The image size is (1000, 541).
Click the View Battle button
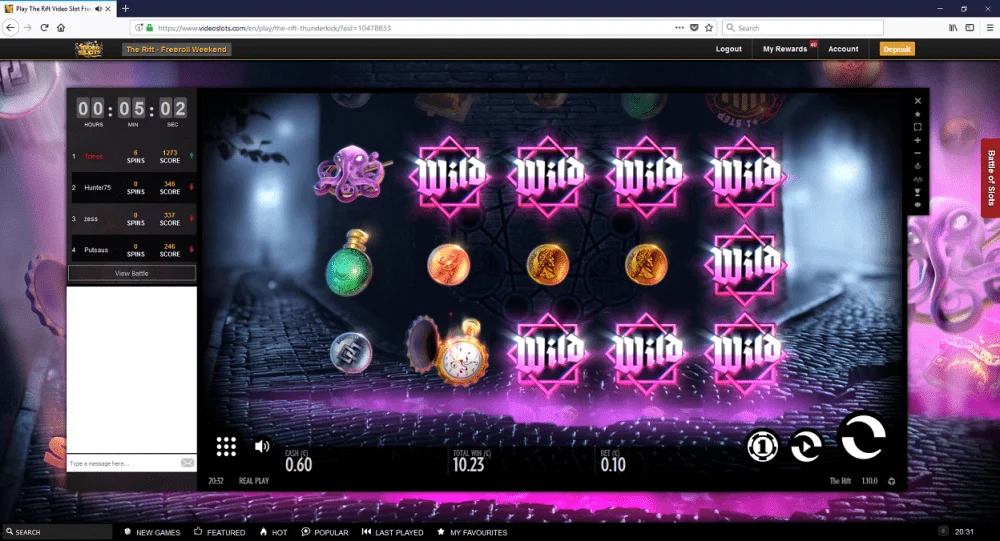(x=132, y=273)
